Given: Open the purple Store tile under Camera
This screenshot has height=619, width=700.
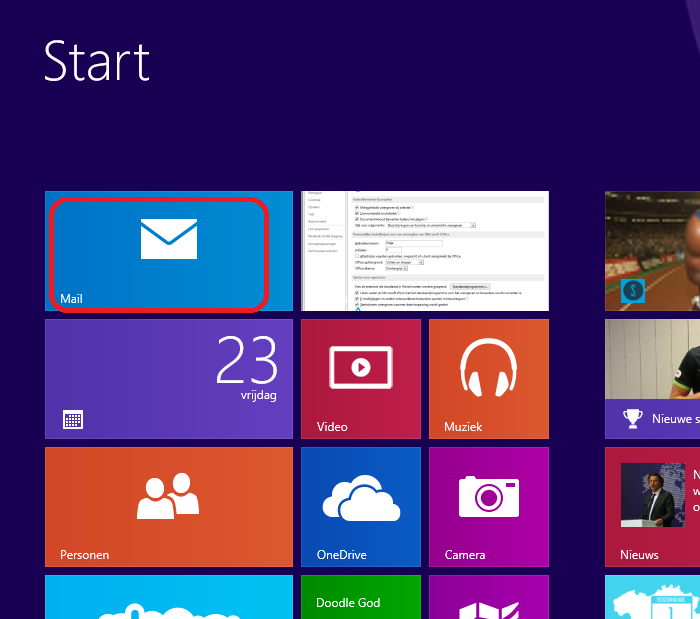Looking at the screenshot, I should [489, 597].
